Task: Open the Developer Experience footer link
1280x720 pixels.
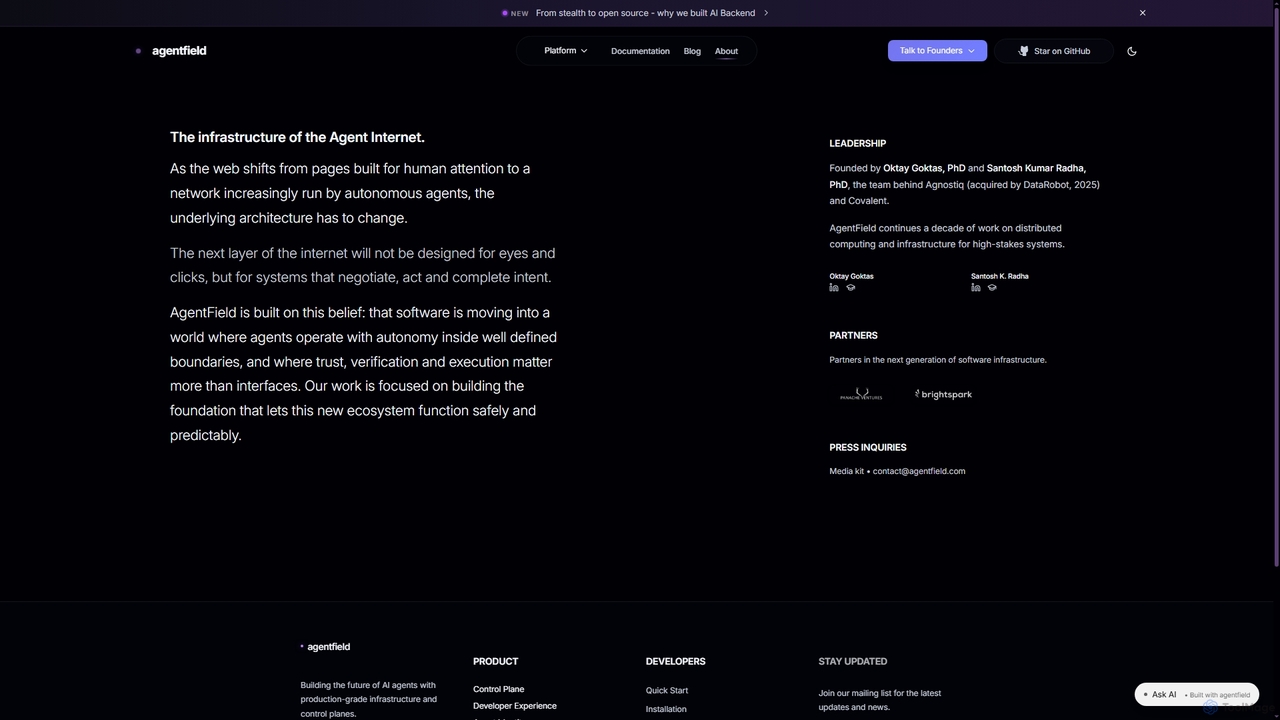Action: click(514, 706)
